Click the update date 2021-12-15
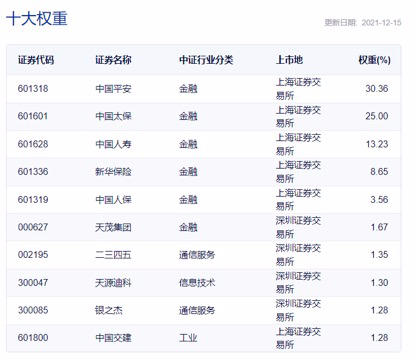Screen dimensions: 418x360 381,23
